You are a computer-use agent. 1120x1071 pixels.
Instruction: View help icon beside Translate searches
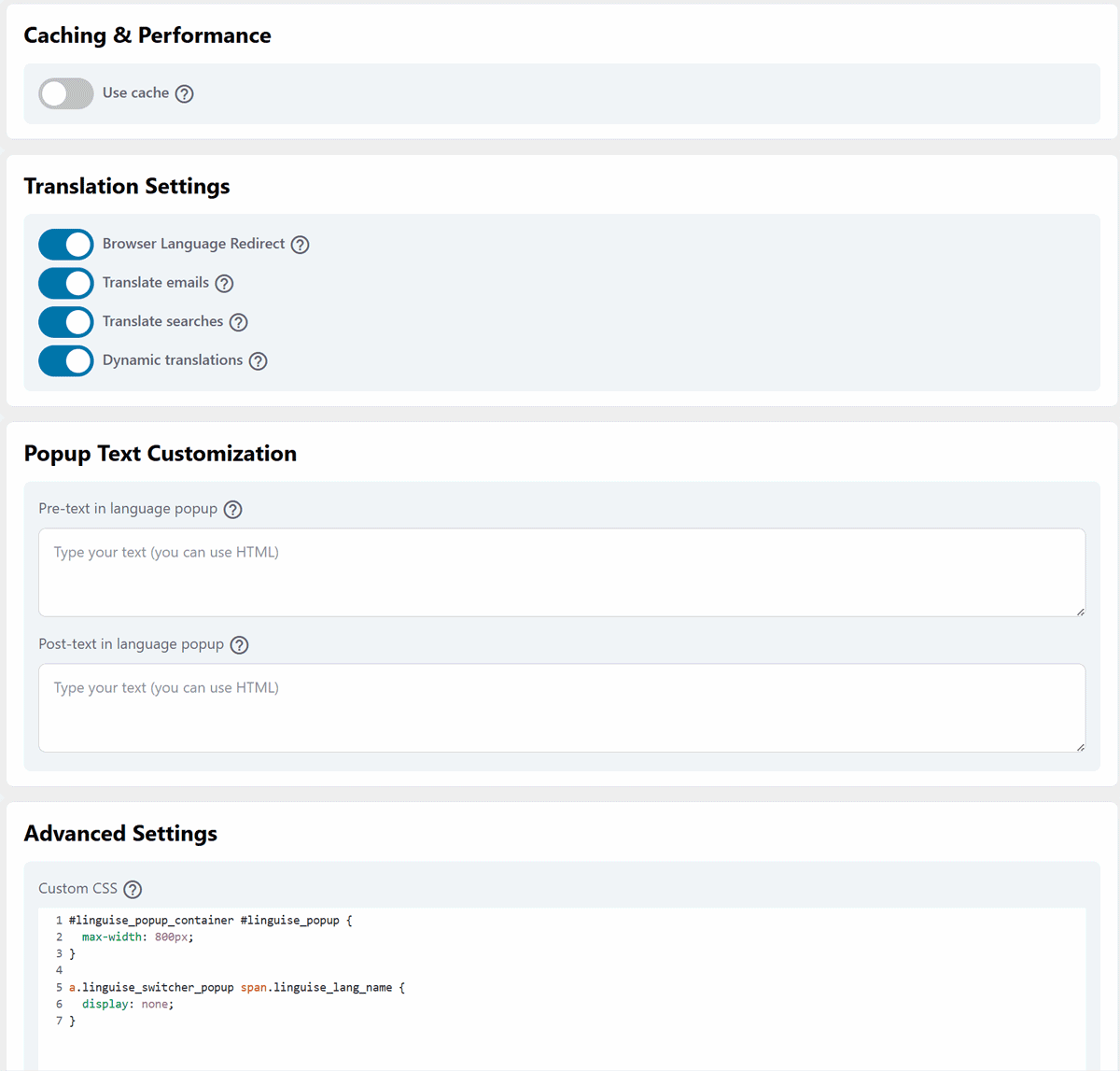pyautogui.click(x=239, y=322)
